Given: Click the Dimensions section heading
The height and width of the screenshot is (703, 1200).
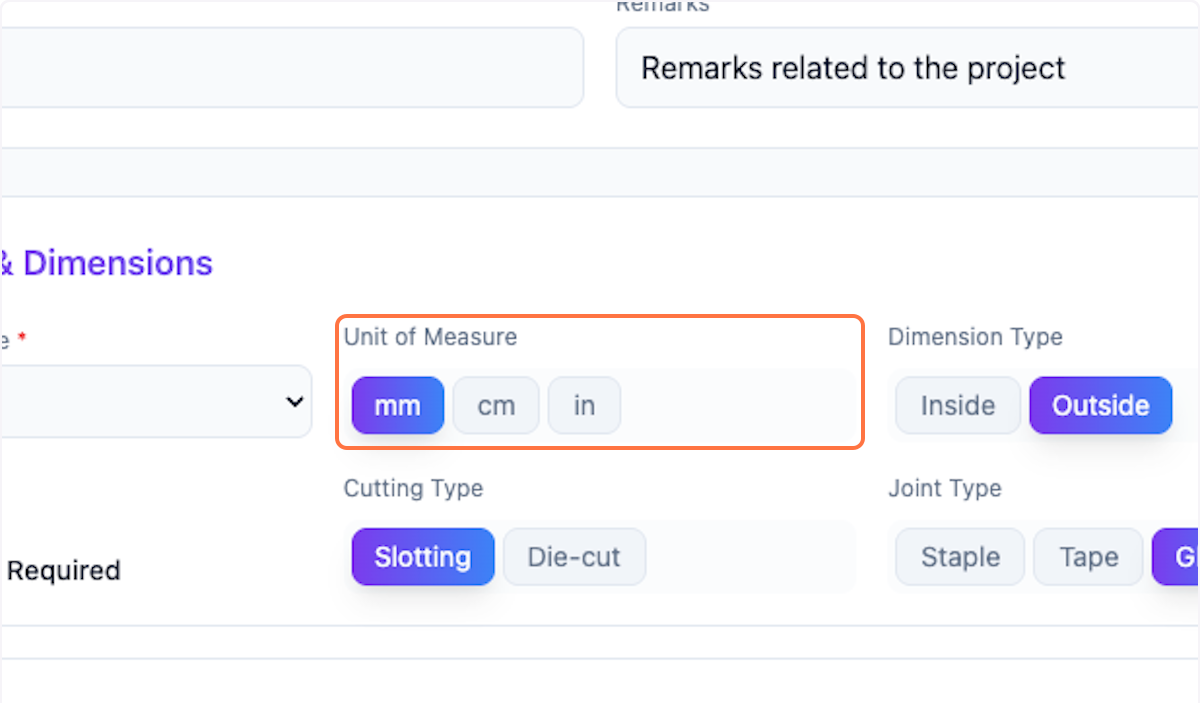Looking at the screenshot, I should (106, 262).
